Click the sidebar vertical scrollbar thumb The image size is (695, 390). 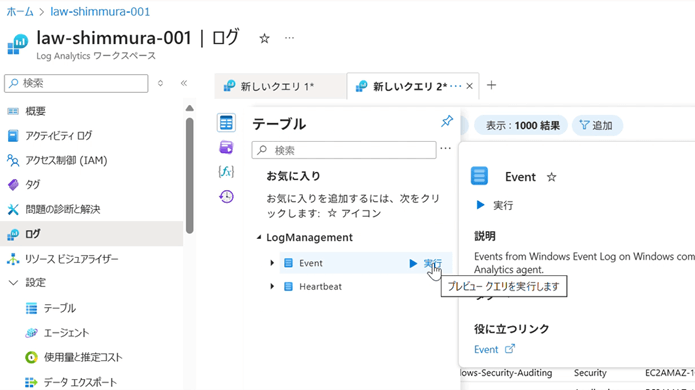pos(190,175)
